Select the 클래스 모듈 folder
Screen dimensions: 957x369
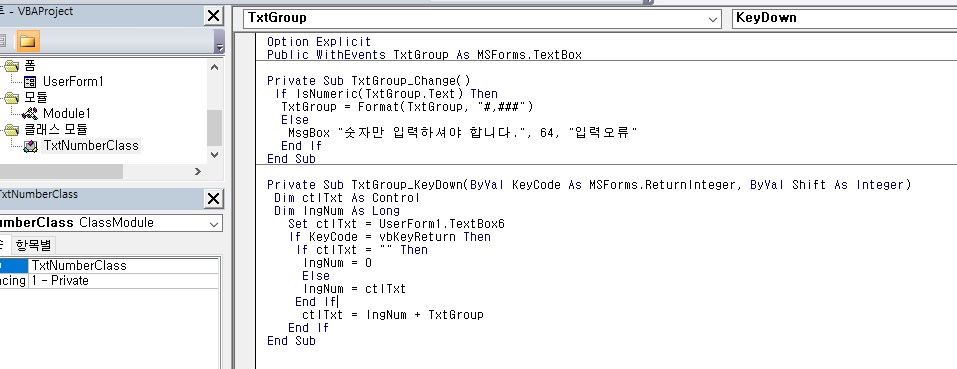pos(56,129)
